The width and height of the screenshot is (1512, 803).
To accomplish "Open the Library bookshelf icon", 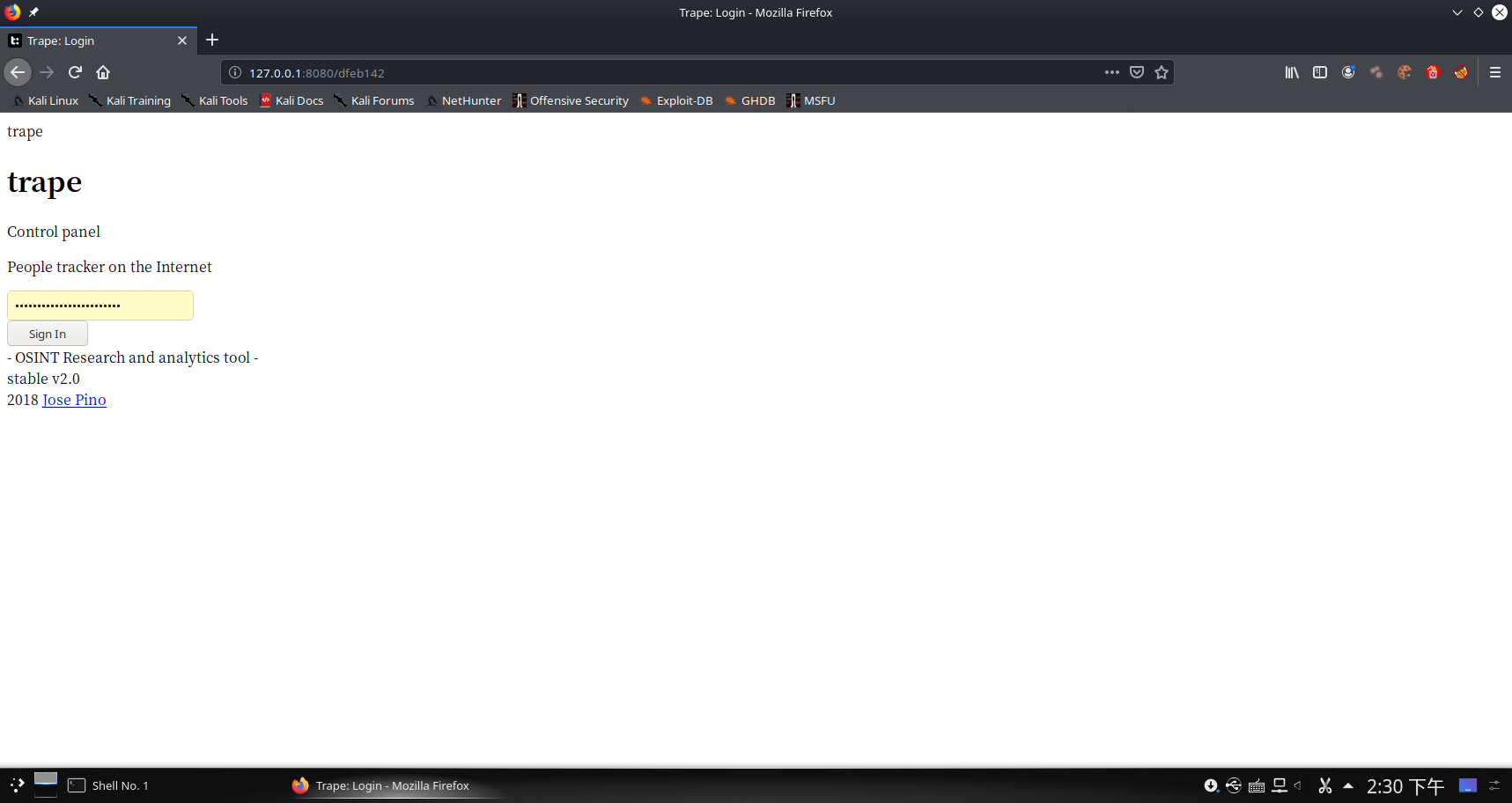I will 1292,72.
